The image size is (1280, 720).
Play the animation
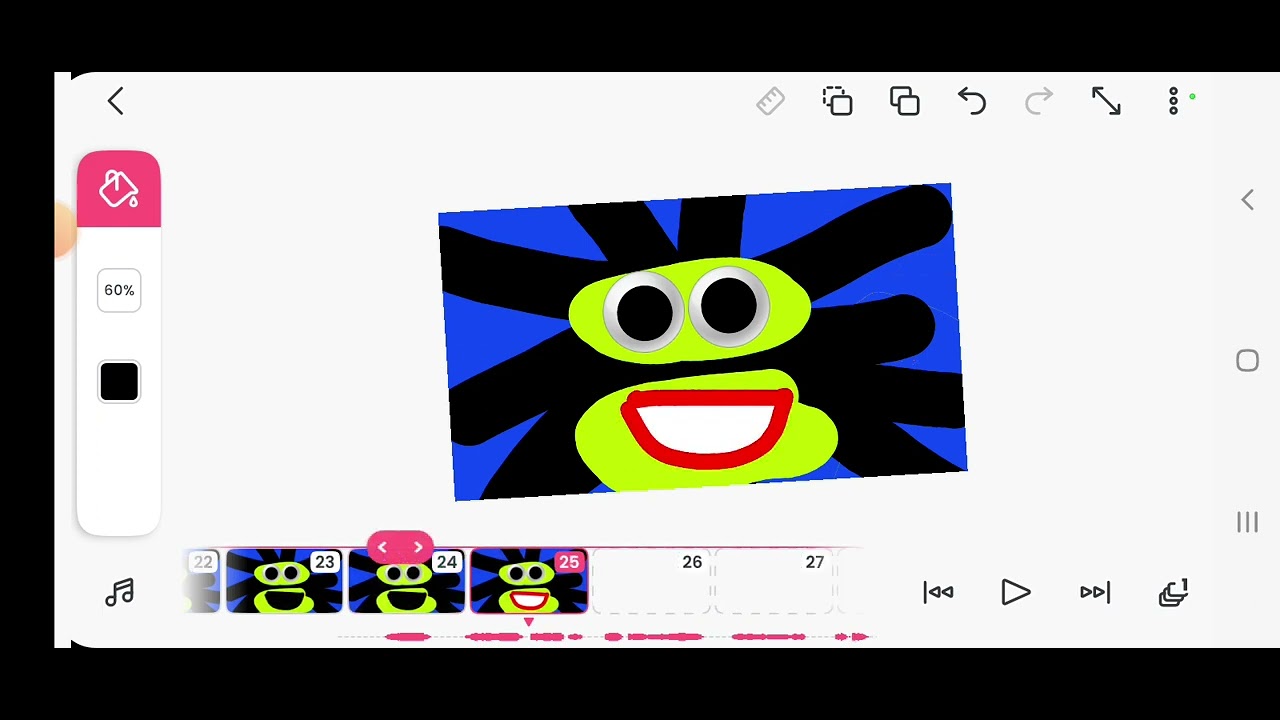[1015, 593]
